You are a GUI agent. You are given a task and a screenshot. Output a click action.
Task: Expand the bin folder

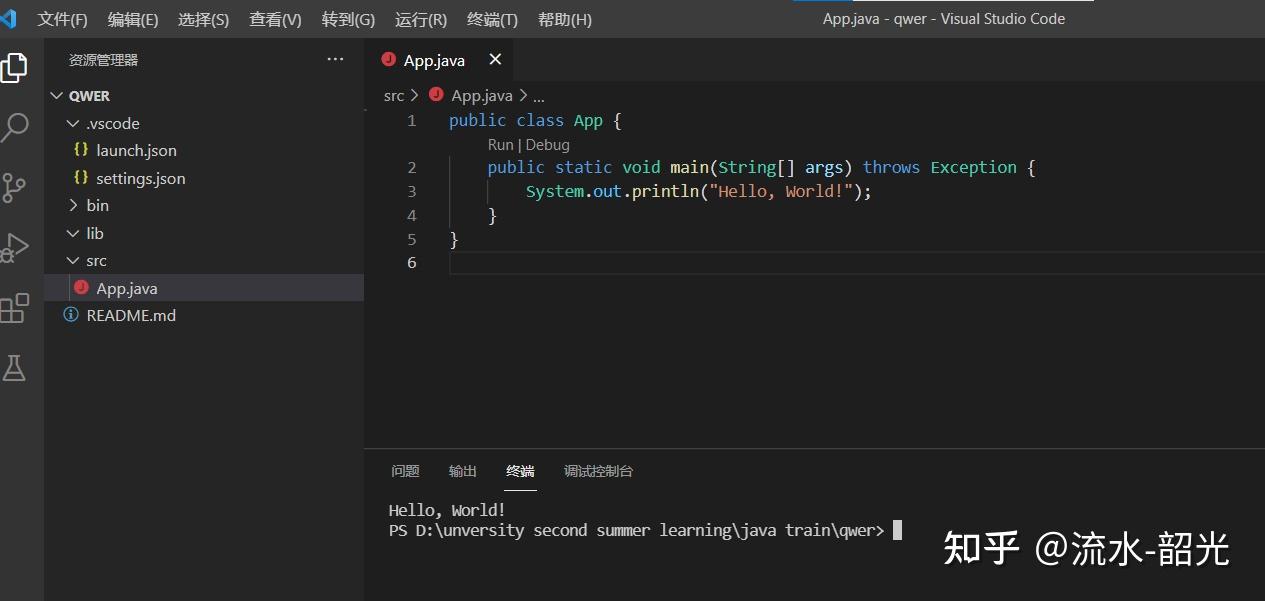click(x=97, y=205)
